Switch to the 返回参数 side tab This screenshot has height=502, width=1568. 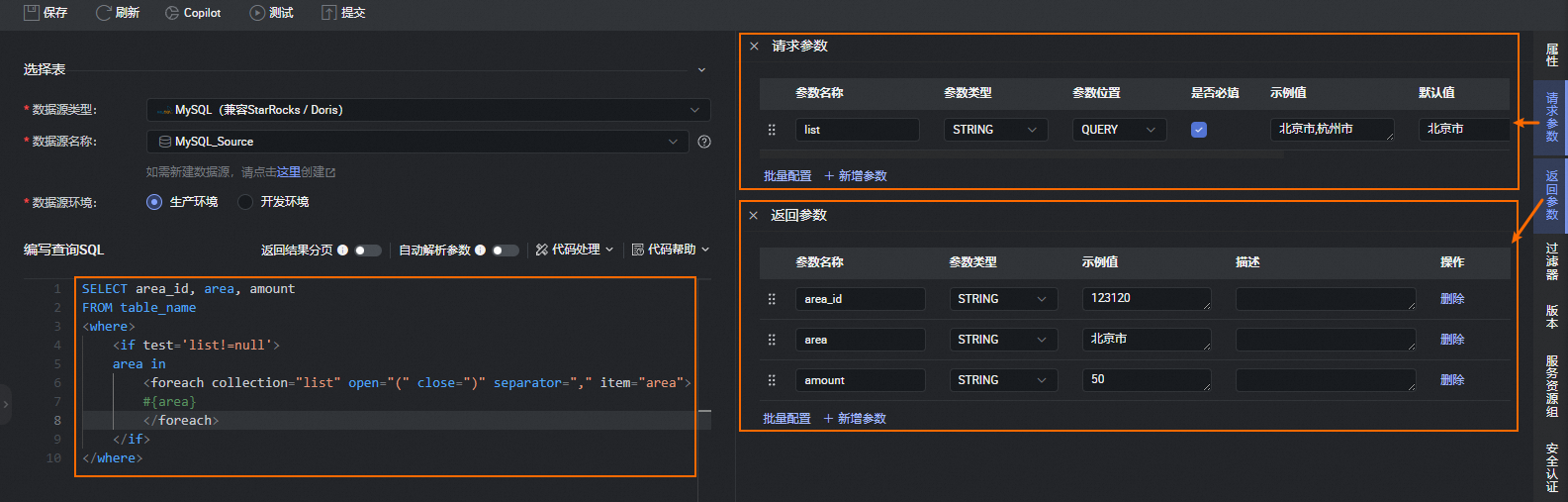click(1551, 195)
